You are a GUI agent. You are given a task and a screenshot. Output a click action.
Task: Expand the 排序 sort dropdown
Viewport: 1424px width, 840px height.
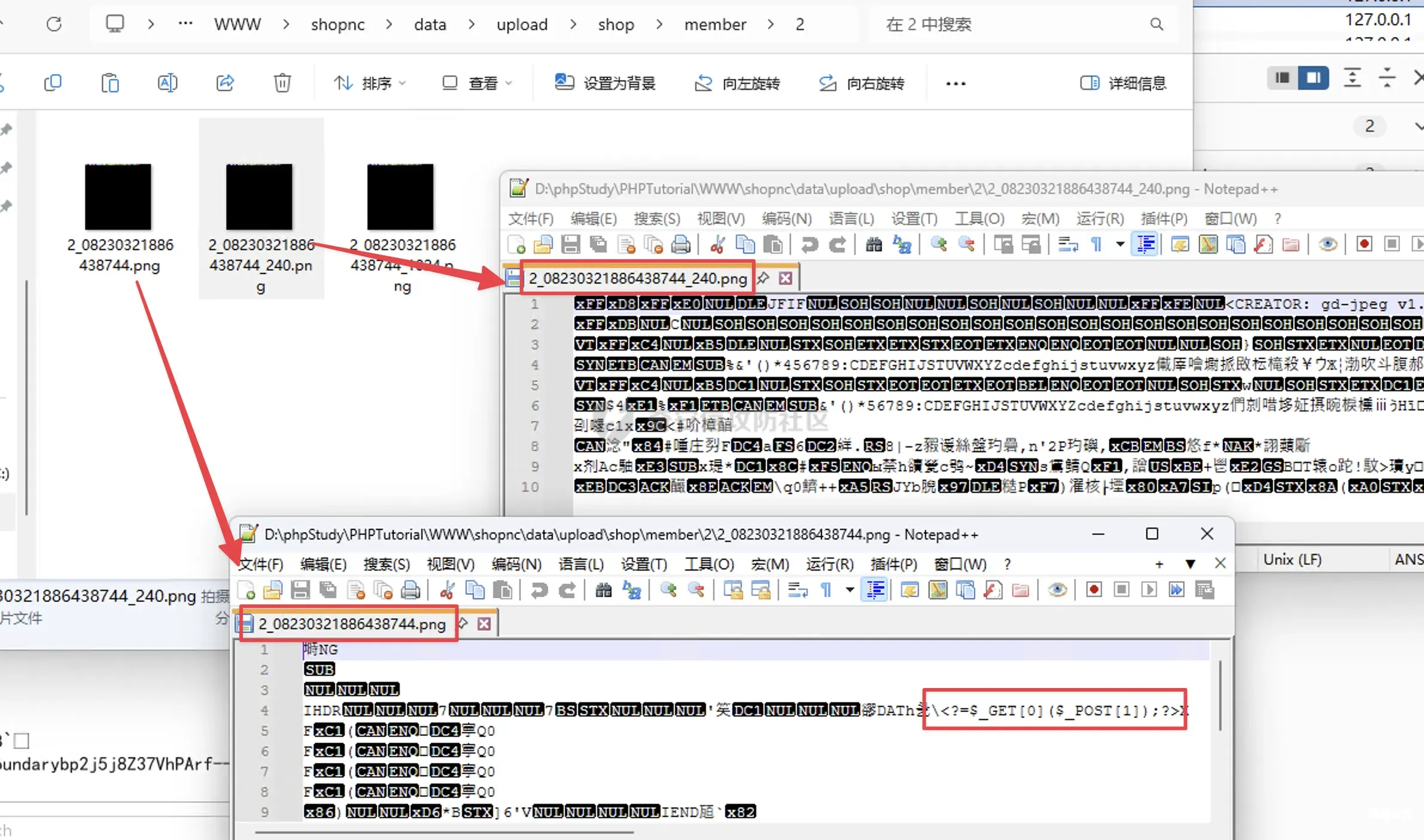click(x=370, y=83)
